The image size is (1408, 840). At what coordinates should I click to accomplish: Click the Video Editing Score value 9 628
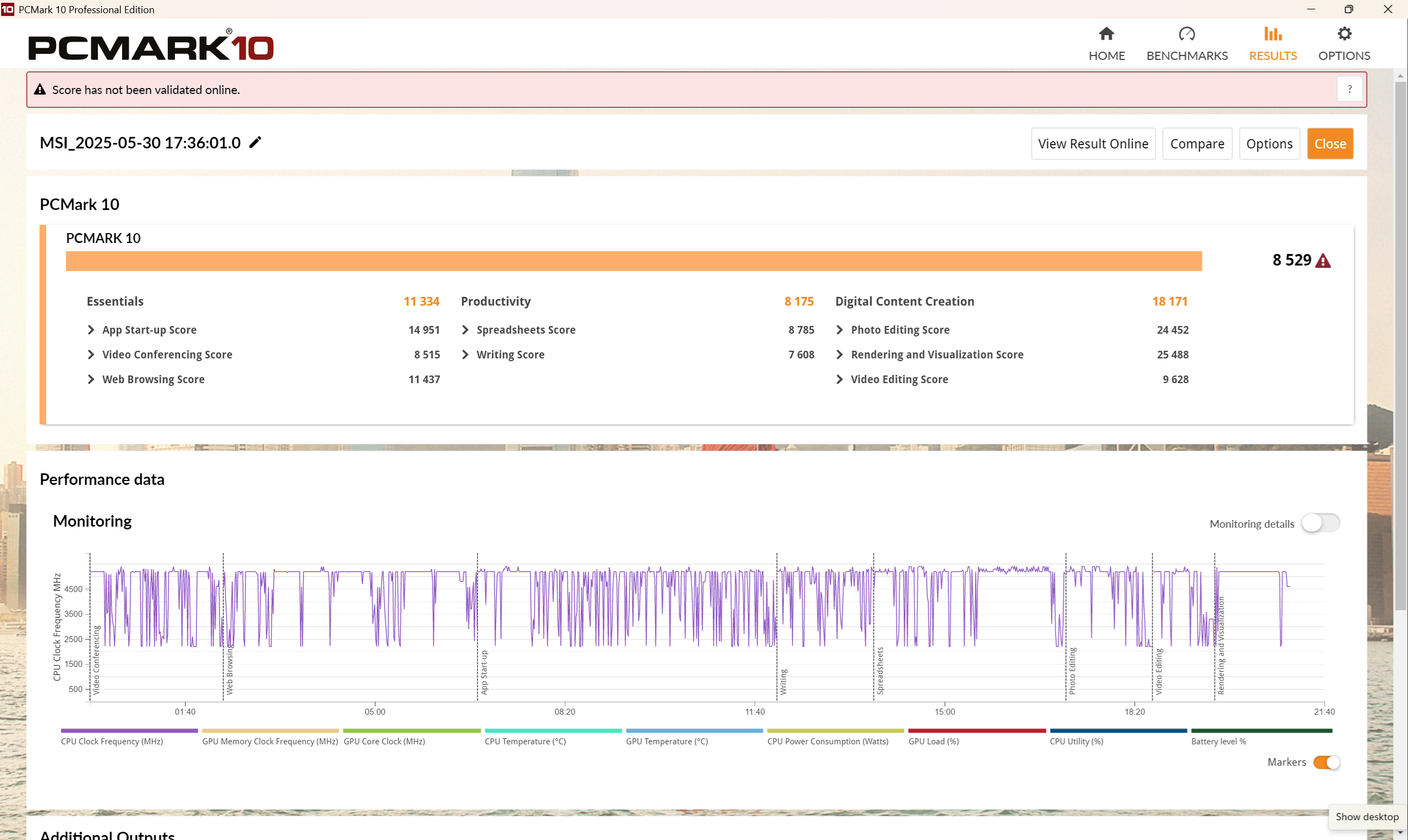click(x=1175, y=380)
